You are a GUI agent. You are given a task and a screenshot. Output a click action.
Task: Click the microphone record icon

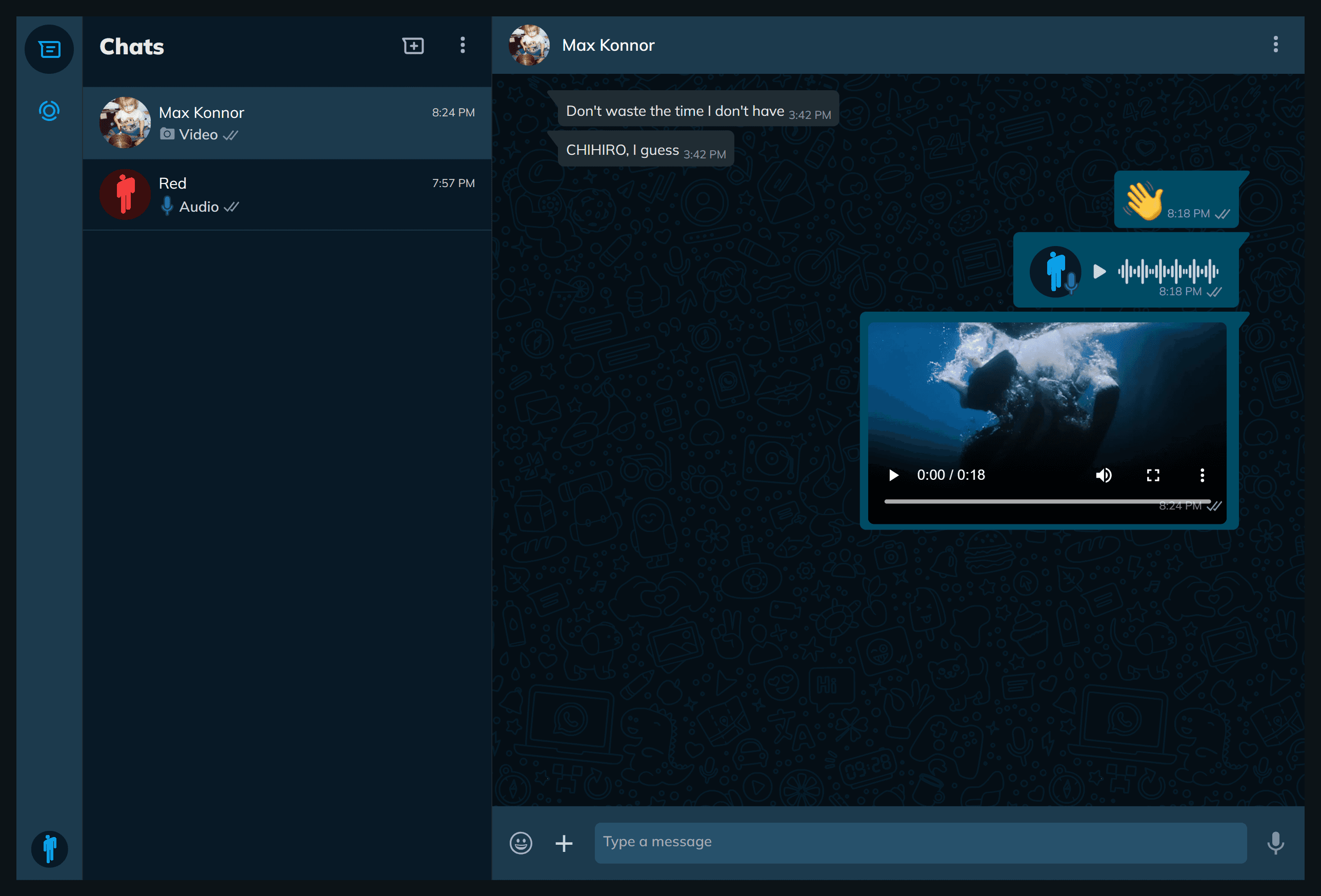click(x=1275, y=843)
